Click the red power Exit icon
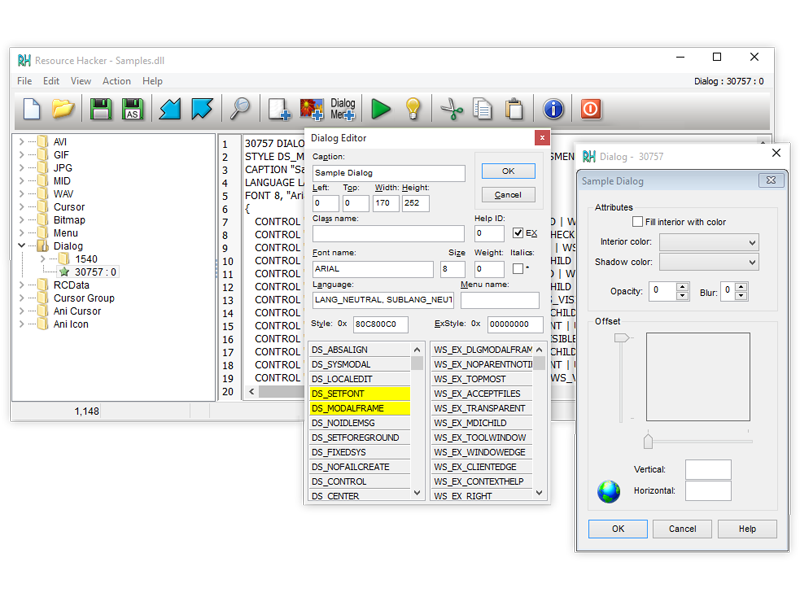 click(591, 108)
